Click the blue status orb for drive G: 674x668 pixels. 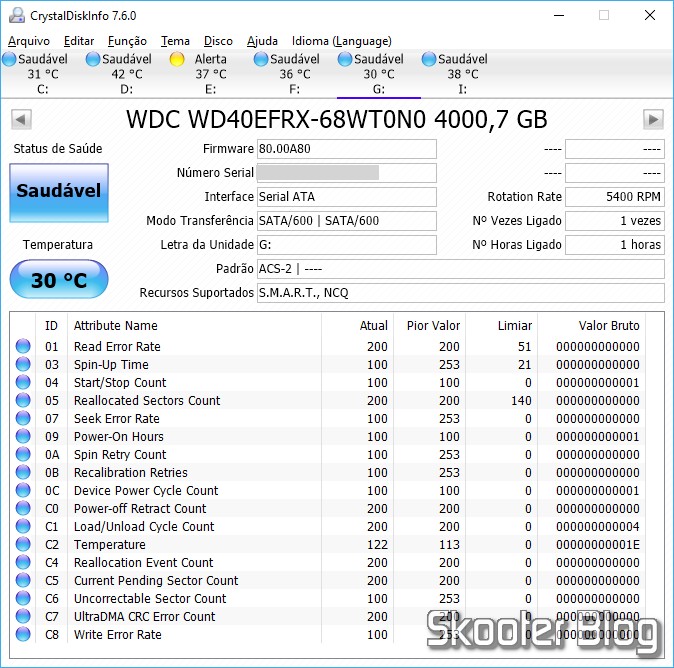pos(345,59)
